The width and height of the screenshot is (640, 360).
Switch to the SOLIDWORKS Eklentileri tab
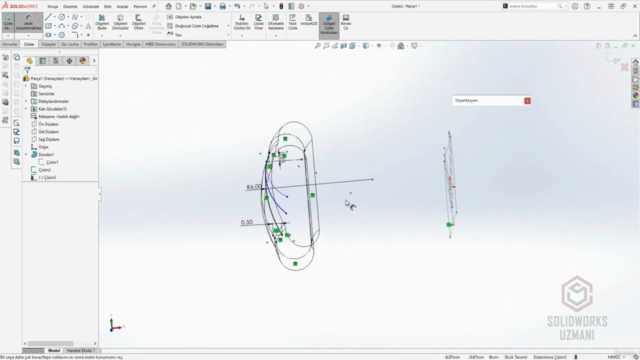(x=202, y=44)
